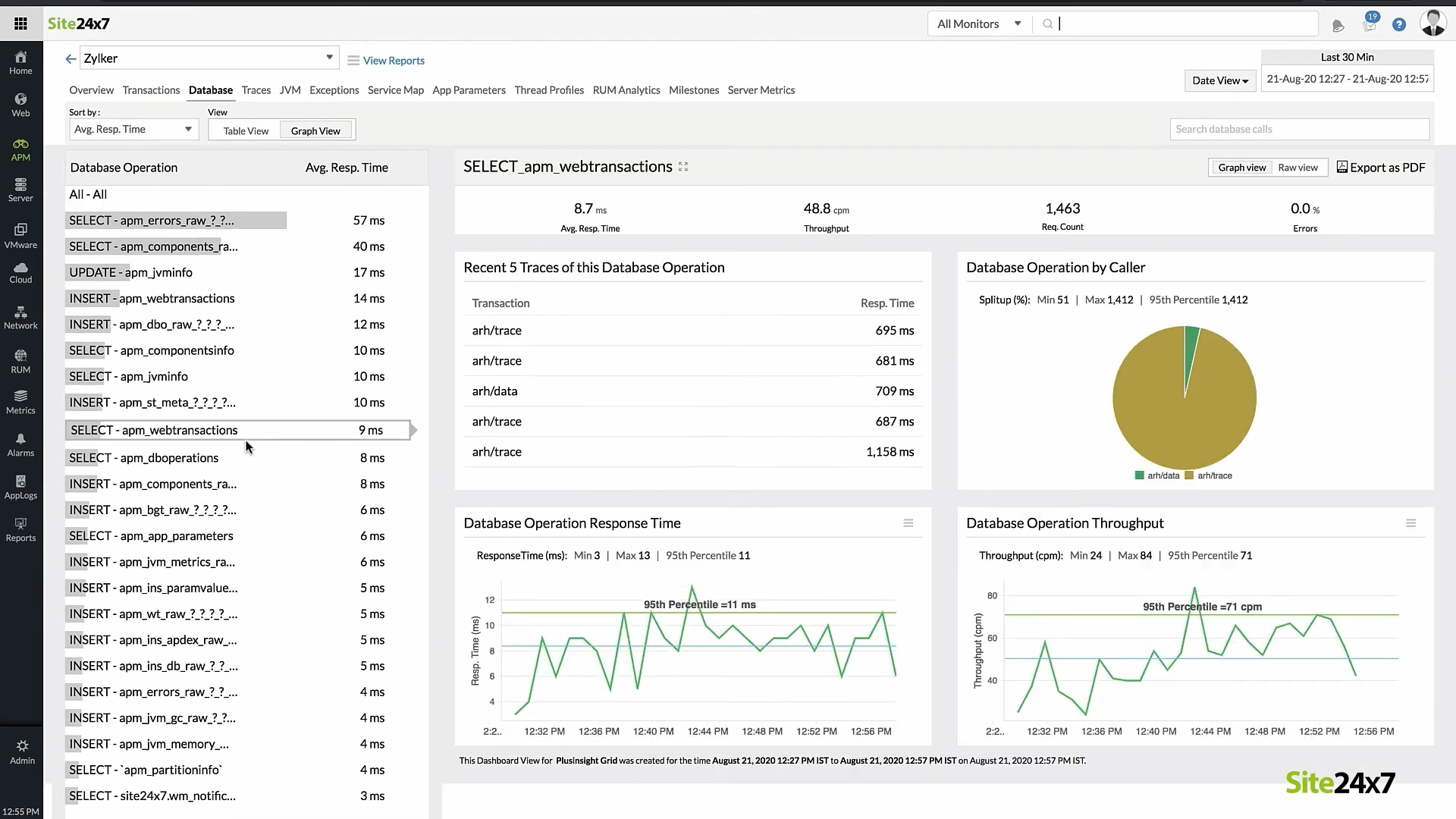Open Sort by Avg. Resp. Time dropdown

(133, 130)
